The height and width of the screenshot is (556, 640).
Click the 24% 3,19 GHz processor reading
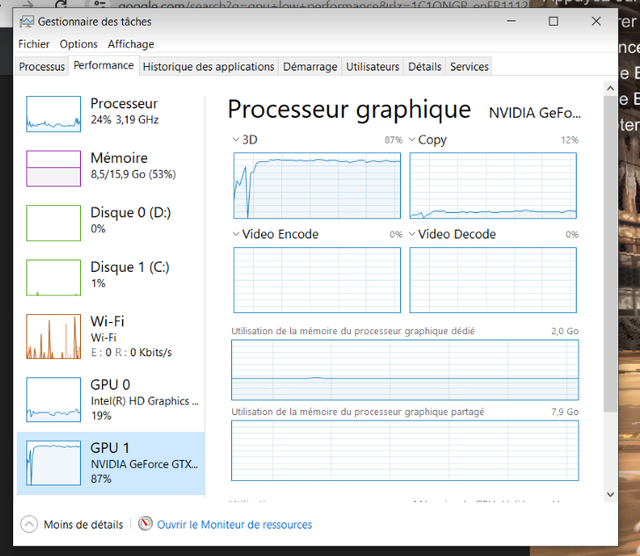(124, 120)
